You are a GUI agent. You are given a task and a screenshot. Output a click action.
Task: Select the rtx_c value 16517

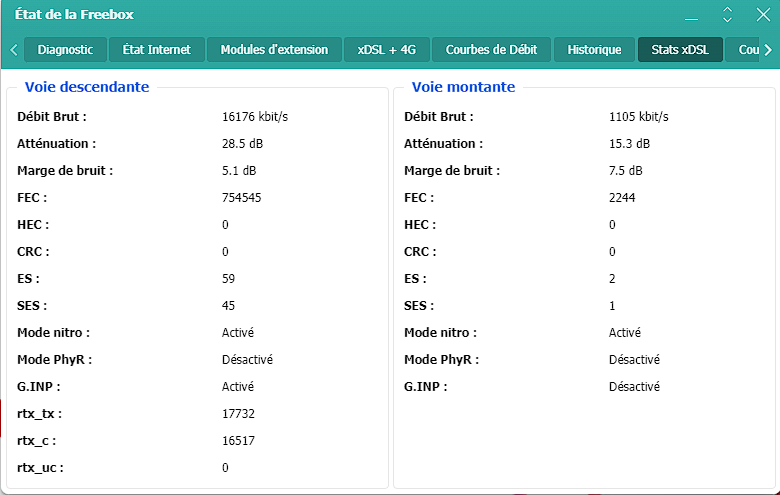coord(238,441)
